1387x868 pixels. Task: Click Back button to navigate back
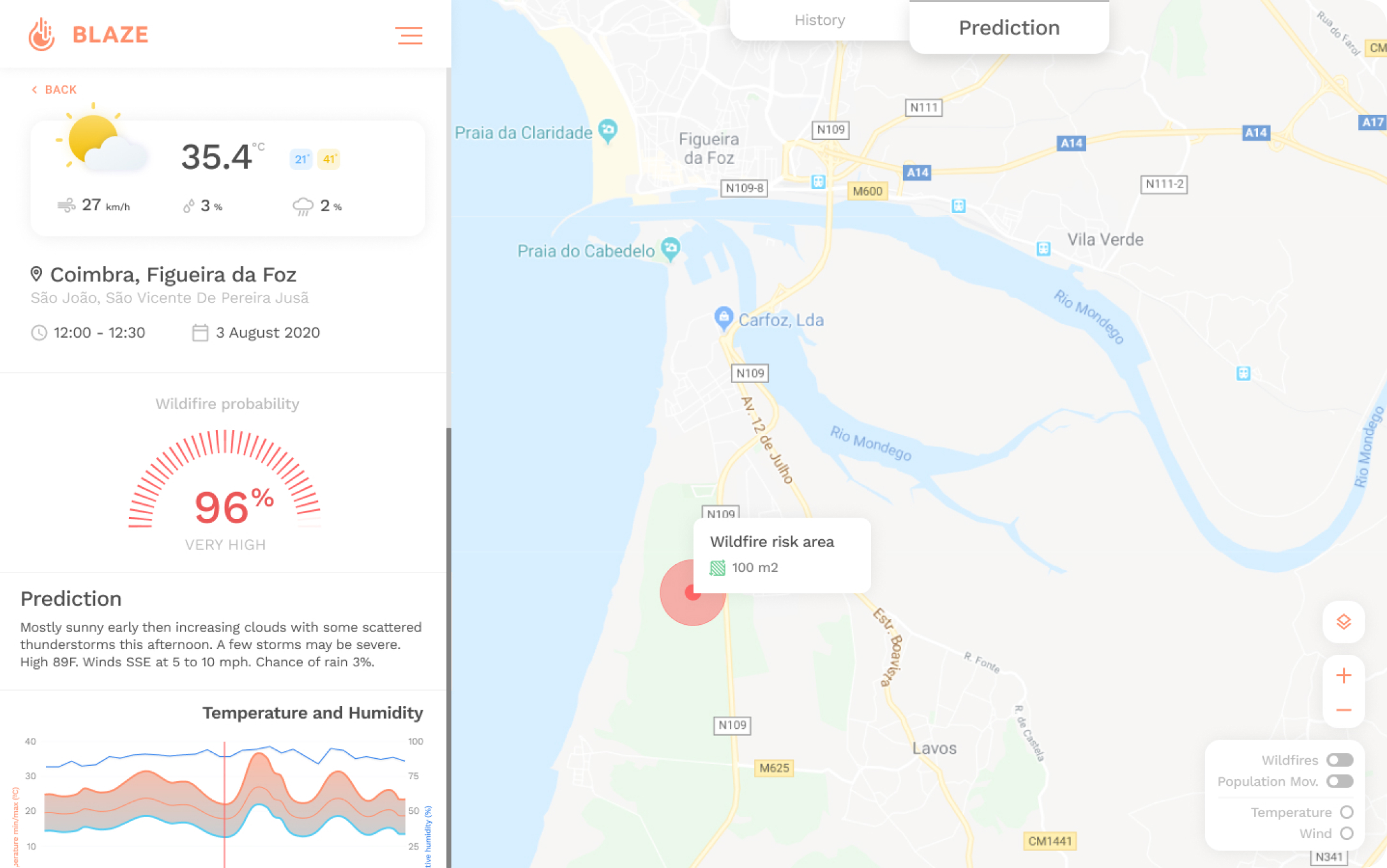pyautogui.click(x=53, y=89)
